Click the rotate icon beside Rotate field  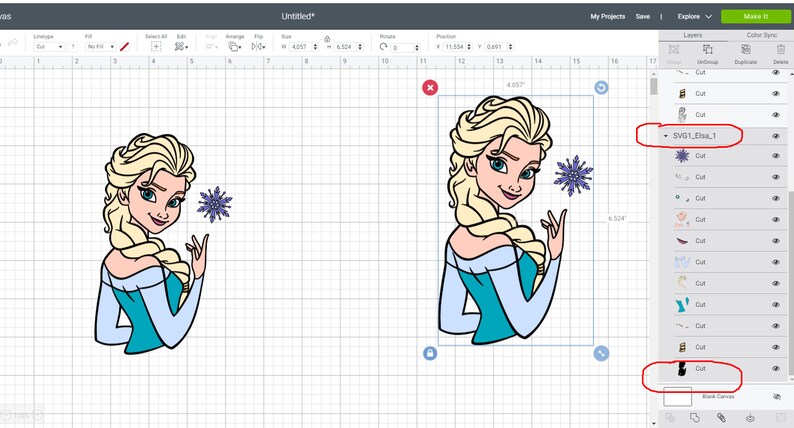[x=383, y=47]
